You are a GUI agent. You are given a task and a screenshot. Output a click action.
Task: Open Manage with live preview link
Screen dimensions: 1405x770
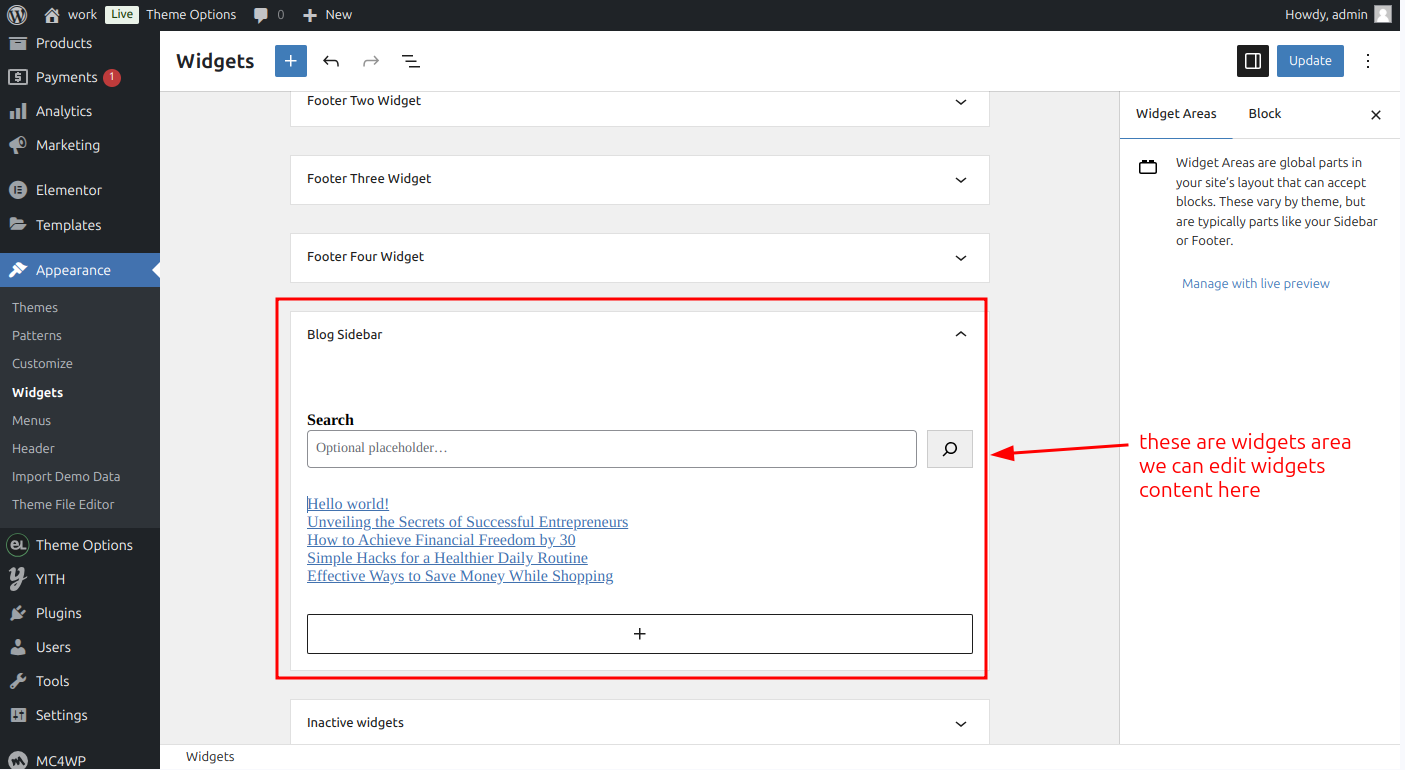tap(1256, 284)
